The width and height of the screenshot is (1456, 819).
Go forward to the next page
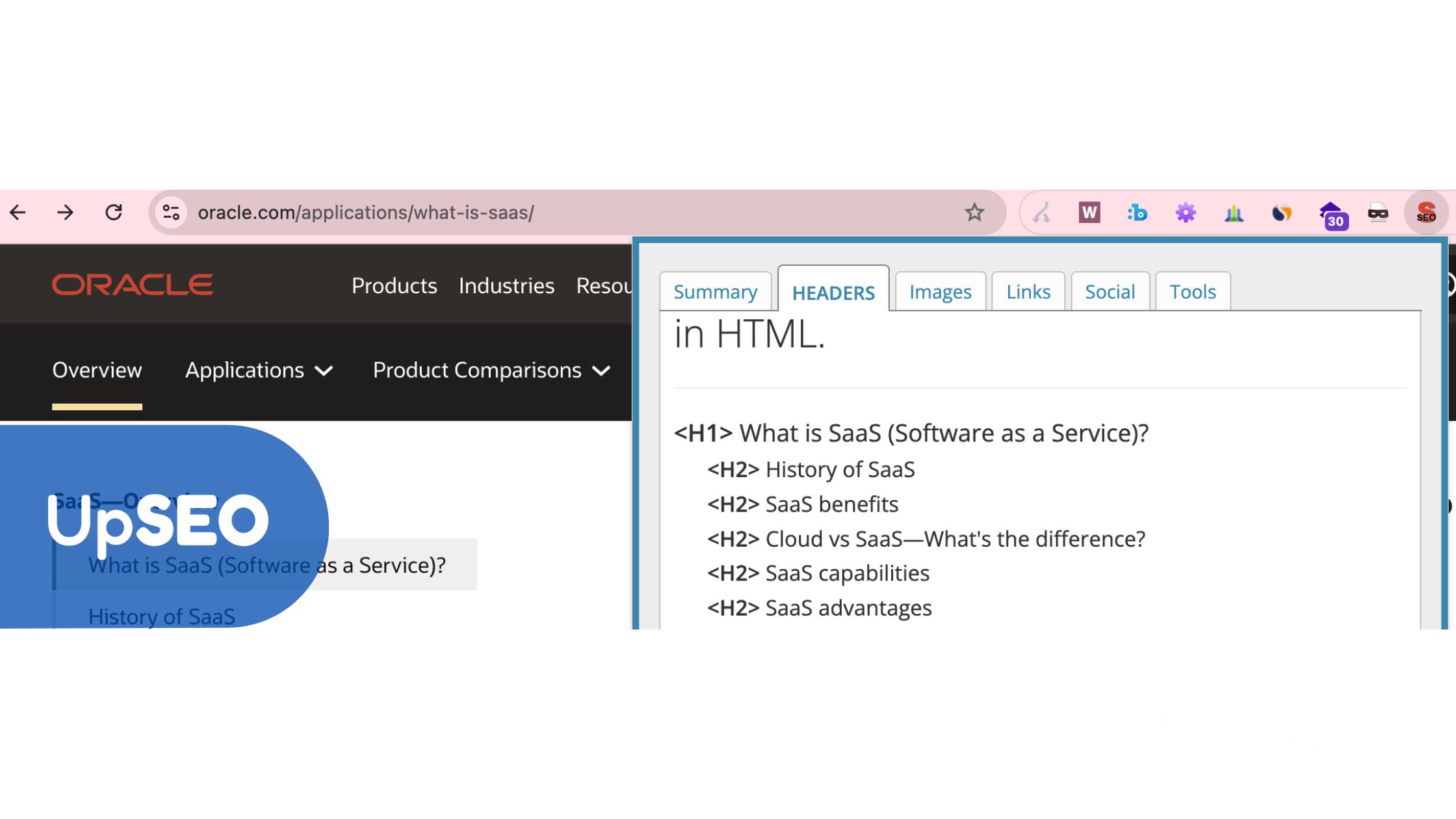[66, 213]
